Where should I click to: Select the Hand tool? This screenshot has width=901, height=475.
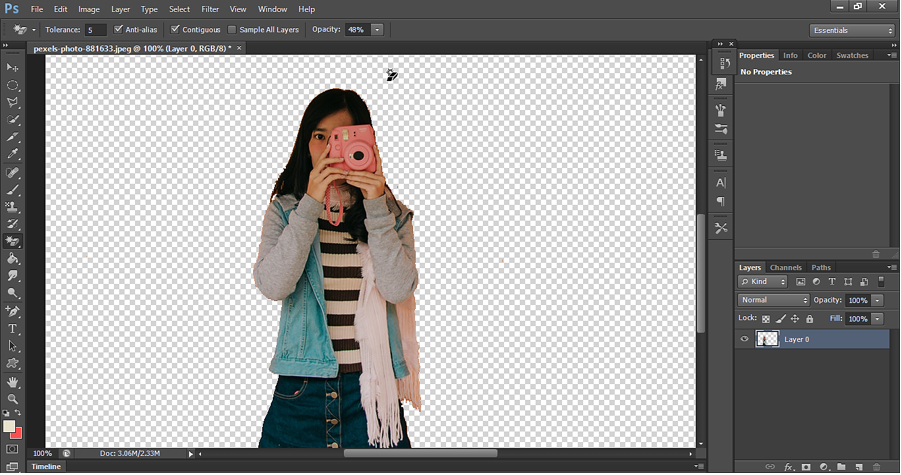click(x=12, y=382)
